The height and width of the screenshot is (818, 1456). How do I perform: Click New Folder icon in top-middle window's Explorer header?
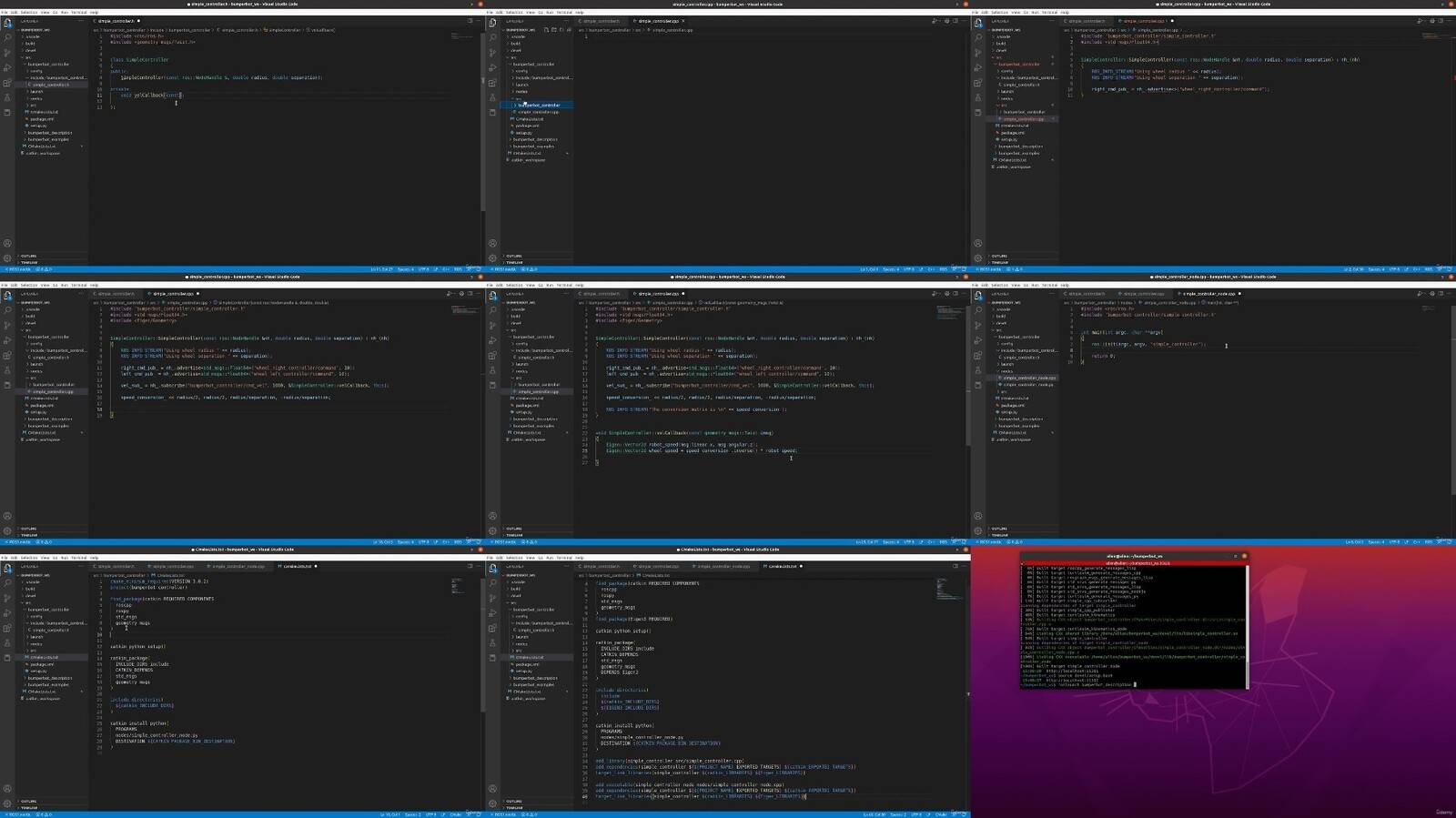point(554,30)
